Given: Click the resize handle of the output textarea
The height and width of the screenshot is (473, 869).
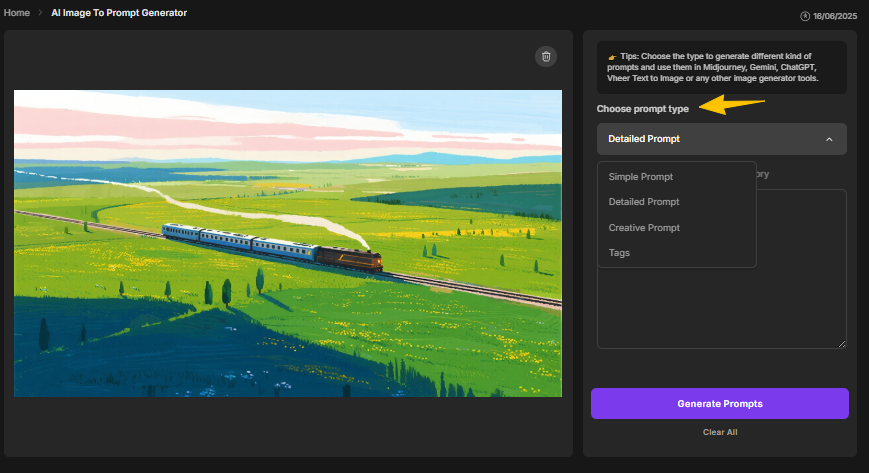Looking at the screenshot, I should [x=842, y=343].
